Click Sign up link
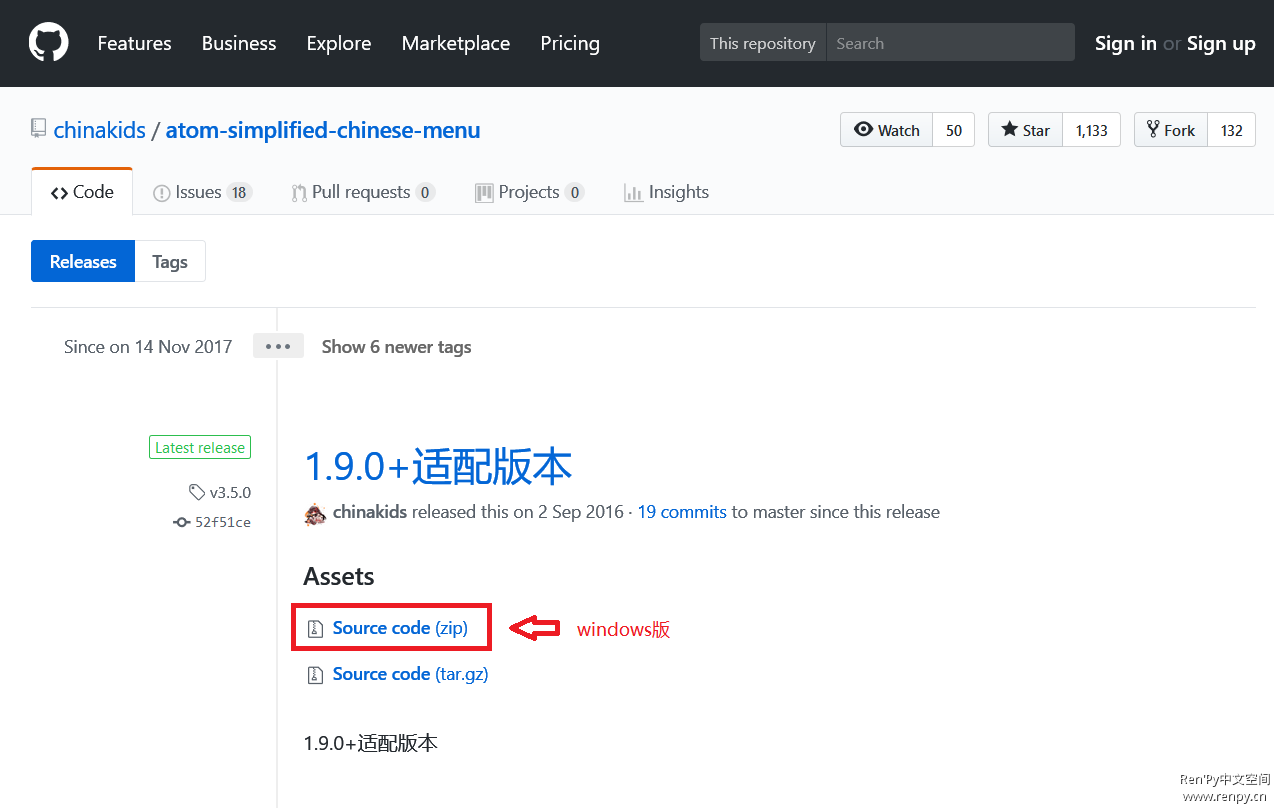The image size is (1274, 808). 1221,43
